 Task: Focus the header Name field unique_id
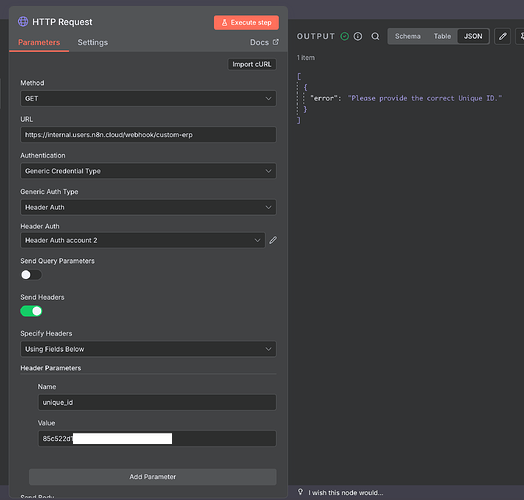(157, 402)
